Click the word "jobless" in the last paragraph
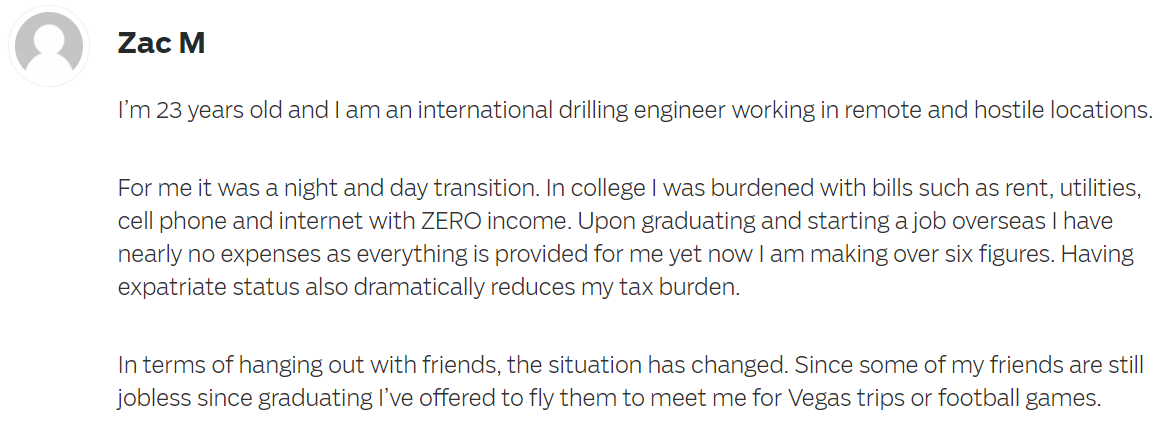 pyautogui.click(x=154, y=398)
